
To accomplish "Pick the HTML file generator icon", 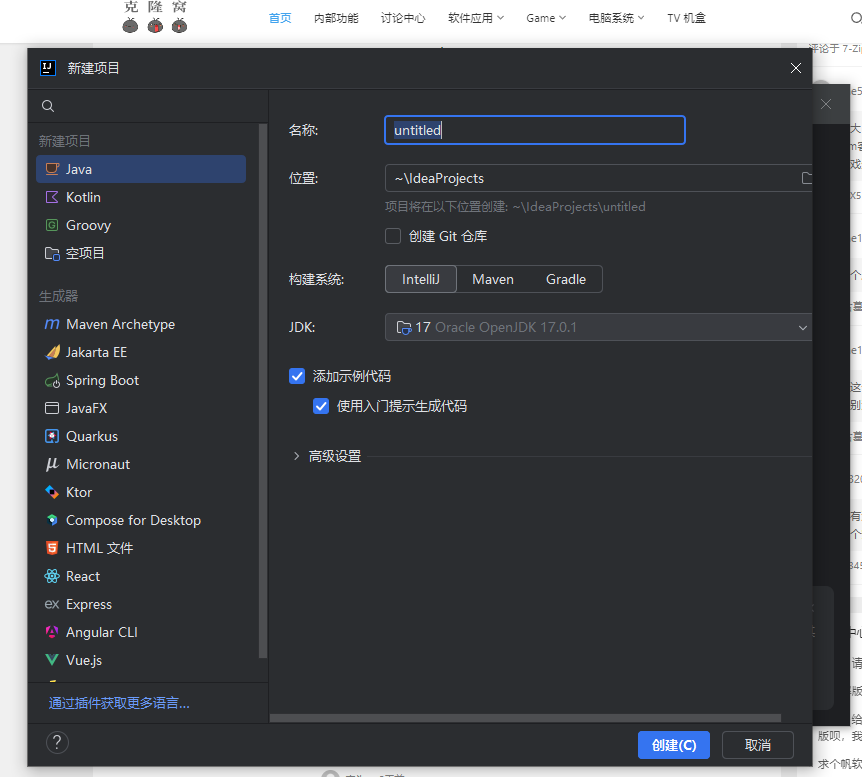I will [52, 548].
